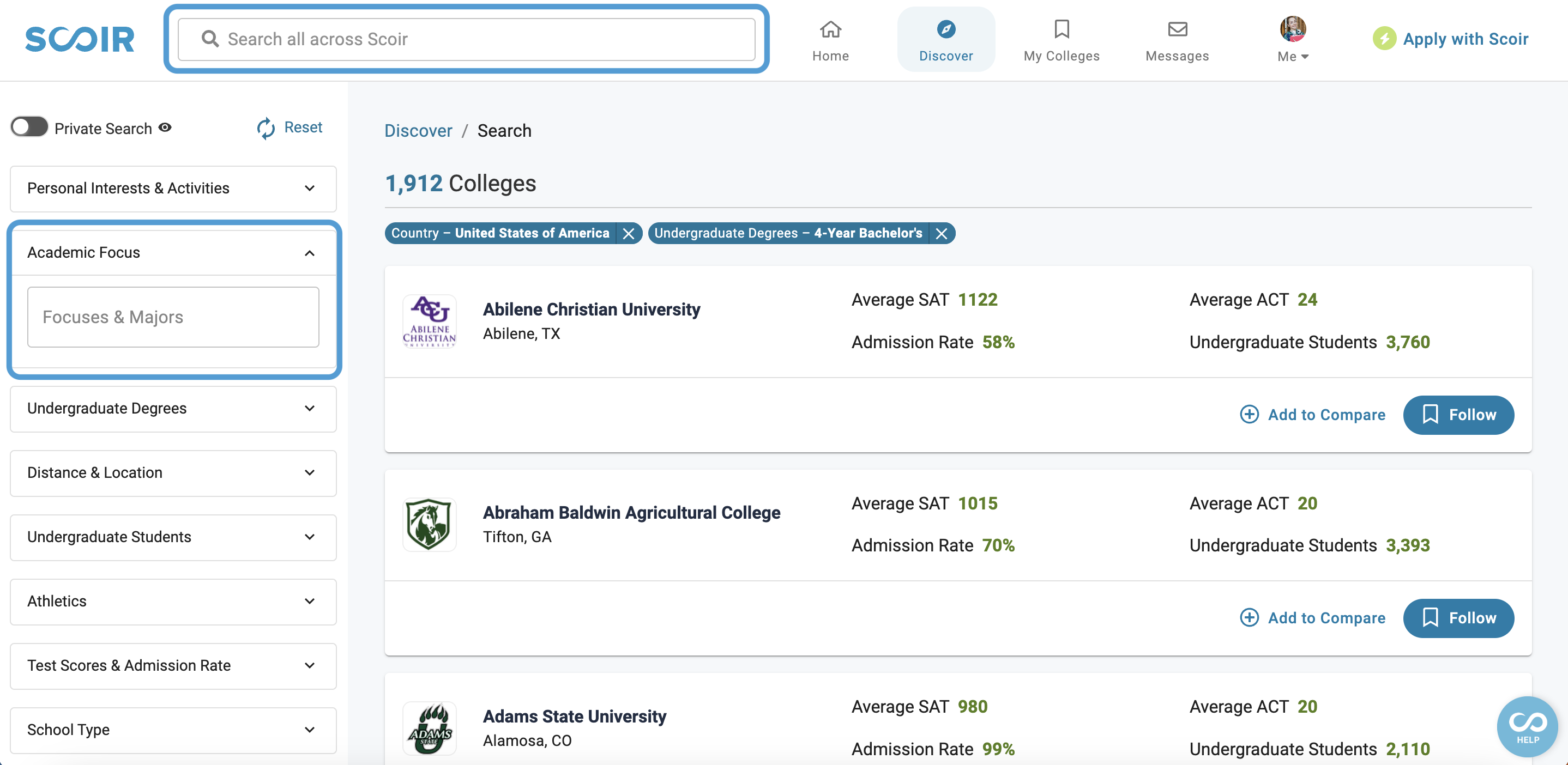Expand the School Type filter
The image size is (1568, 765).
tap(173, 730)
